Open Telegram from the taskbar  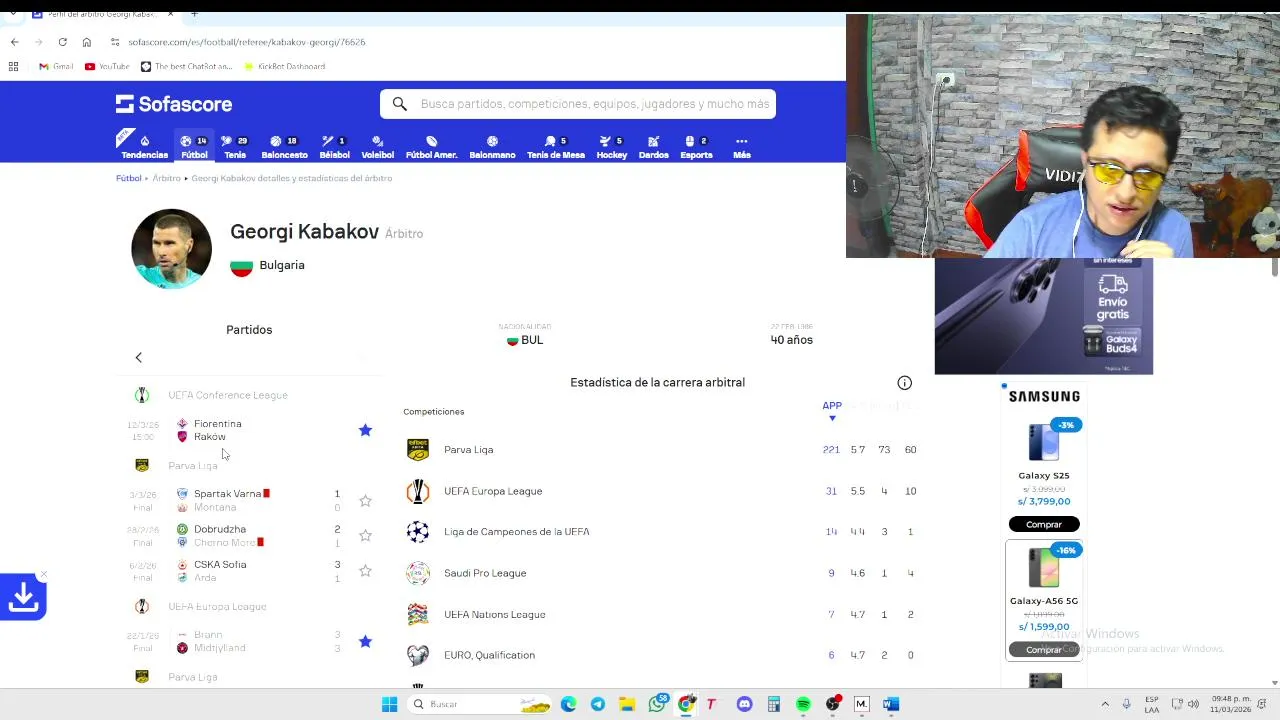[597, 704]
